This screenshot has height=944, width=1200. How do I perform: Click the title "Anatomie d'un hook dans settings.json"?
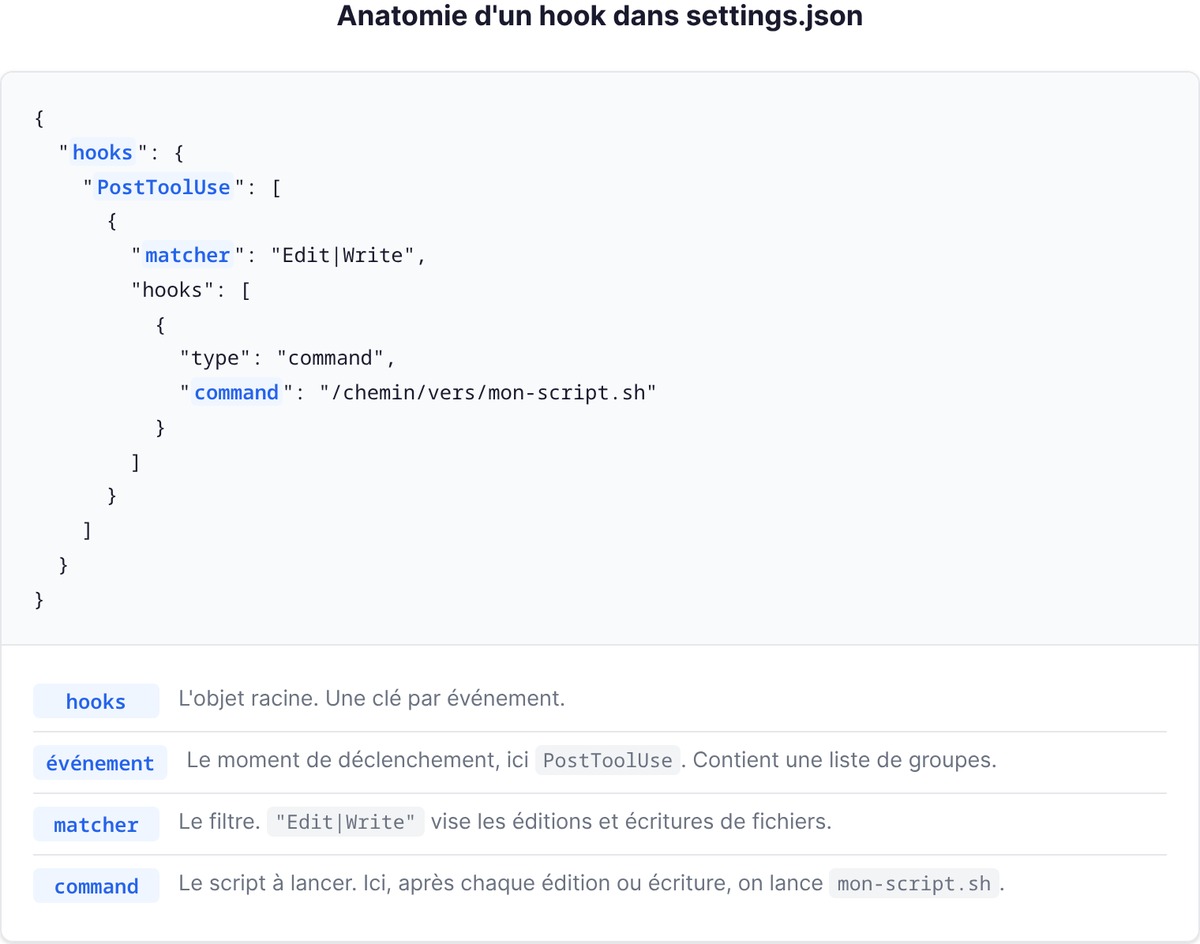(x=600, y=17)
